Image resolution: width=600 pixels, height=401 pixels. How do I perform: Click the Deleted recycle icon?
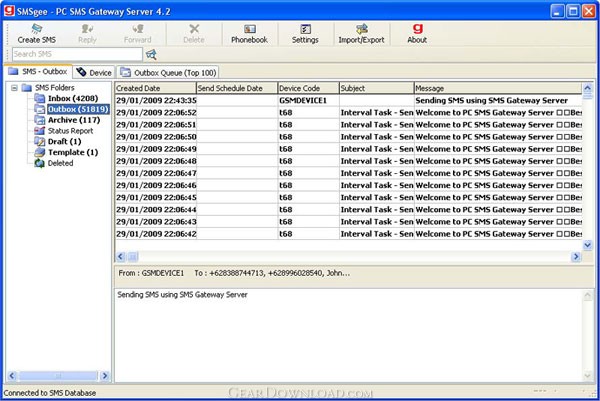pyautogui.click(x=40, y=163)
